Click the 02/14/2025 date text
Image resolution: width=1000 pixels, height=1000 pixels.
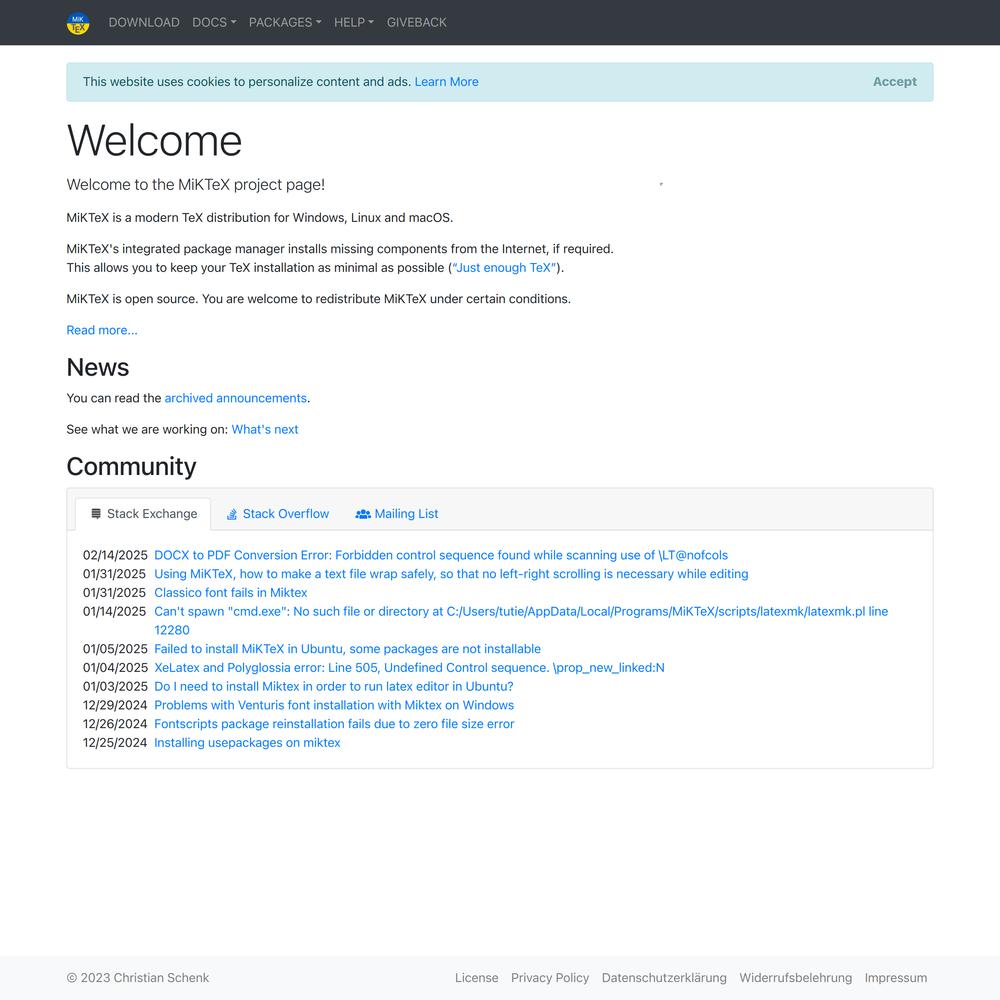(115, 555)
